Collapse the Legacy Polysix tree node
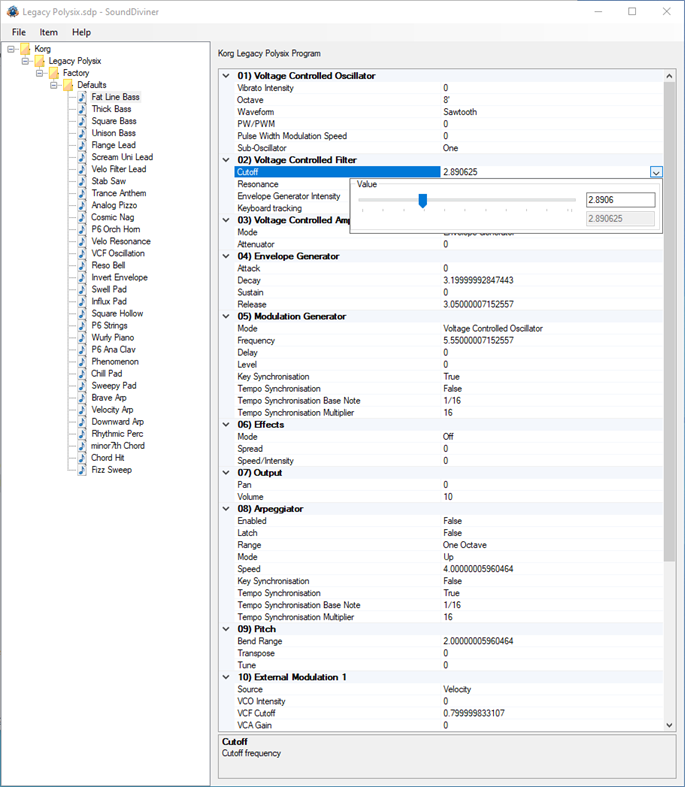685x787 pixels. (x=25, y=61)
